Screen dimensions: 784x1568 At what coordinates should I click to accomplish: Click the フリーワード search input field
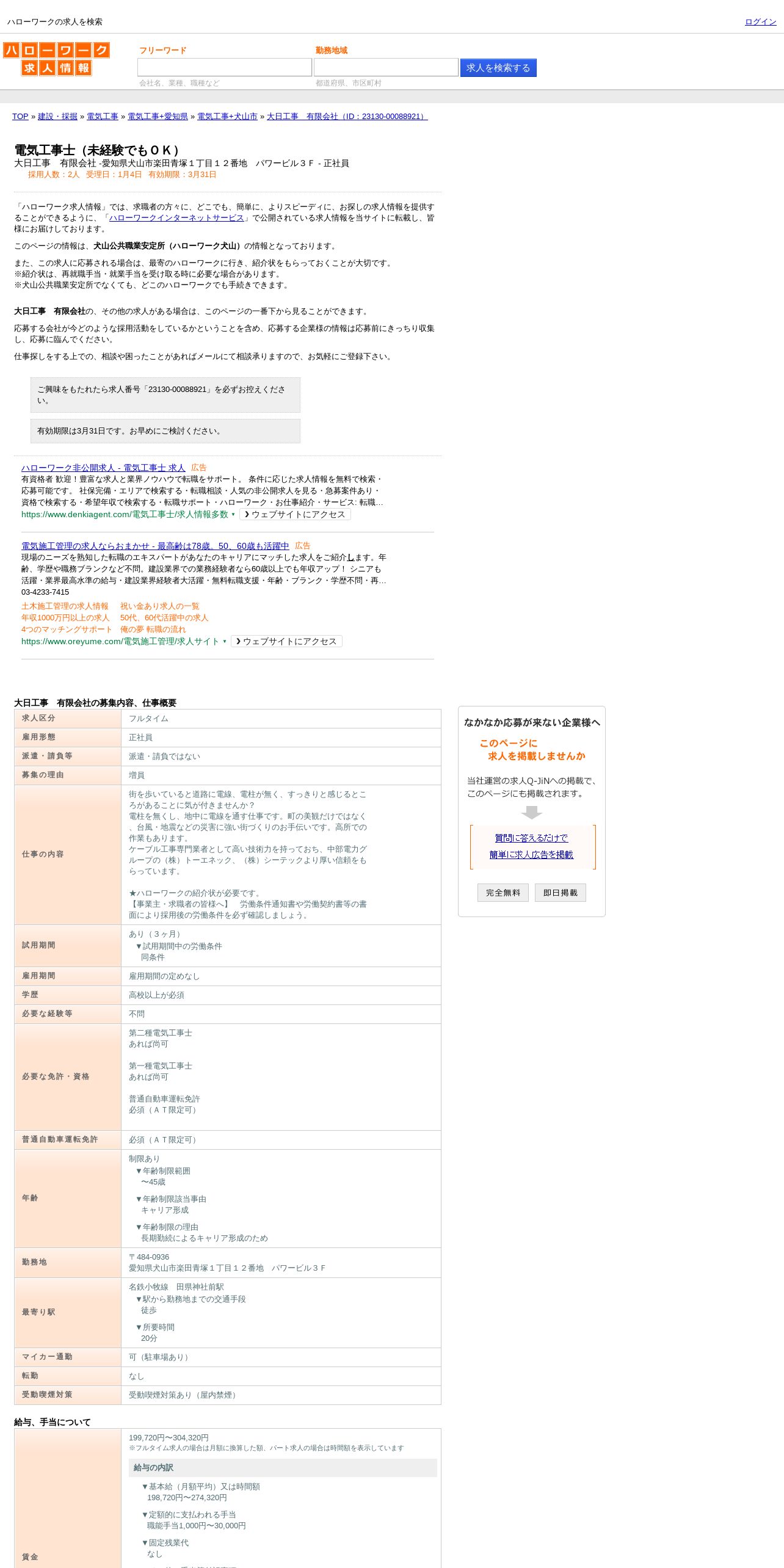225,67
